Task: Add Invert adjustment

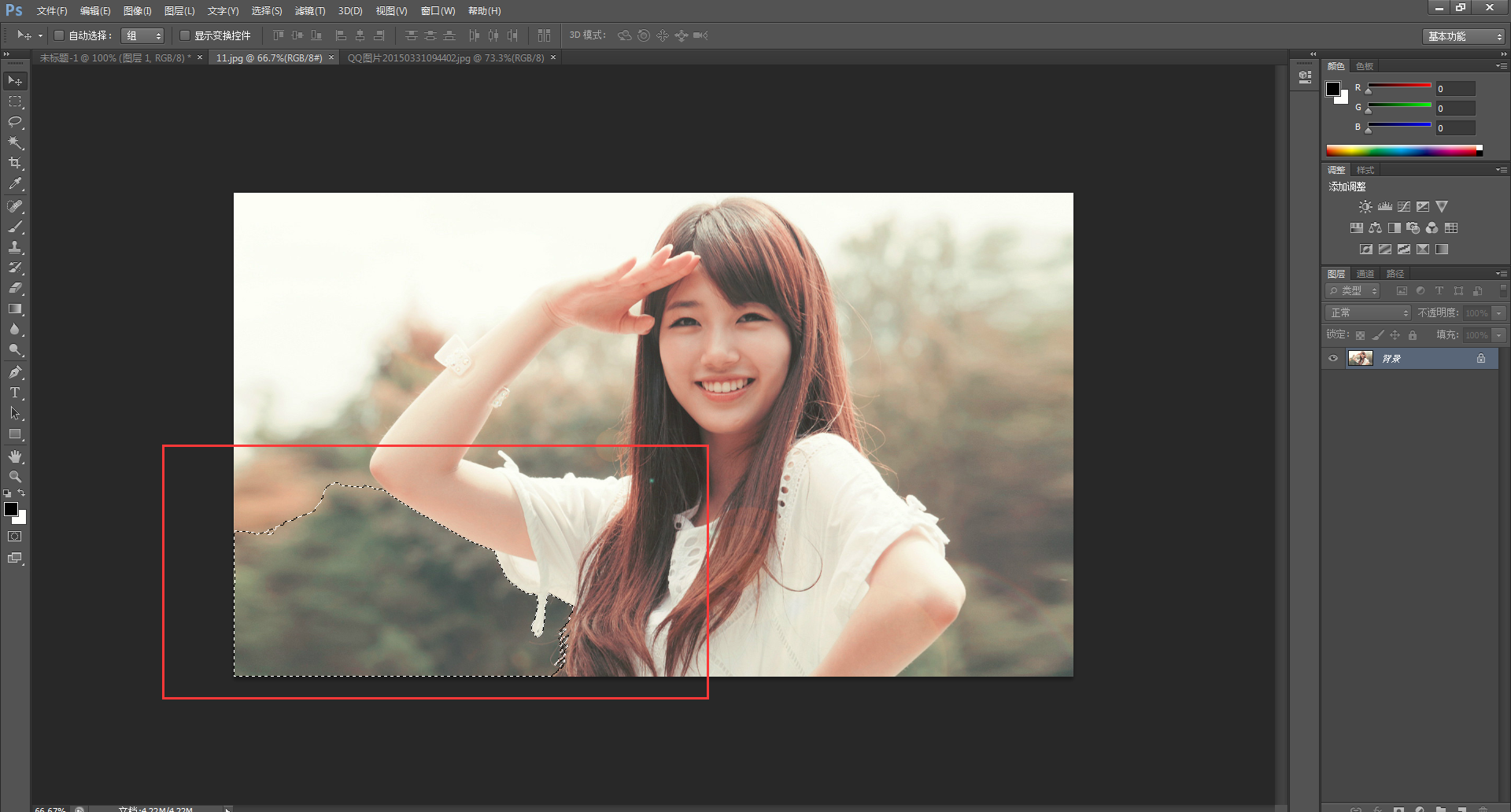Action: click(1366, 249)
